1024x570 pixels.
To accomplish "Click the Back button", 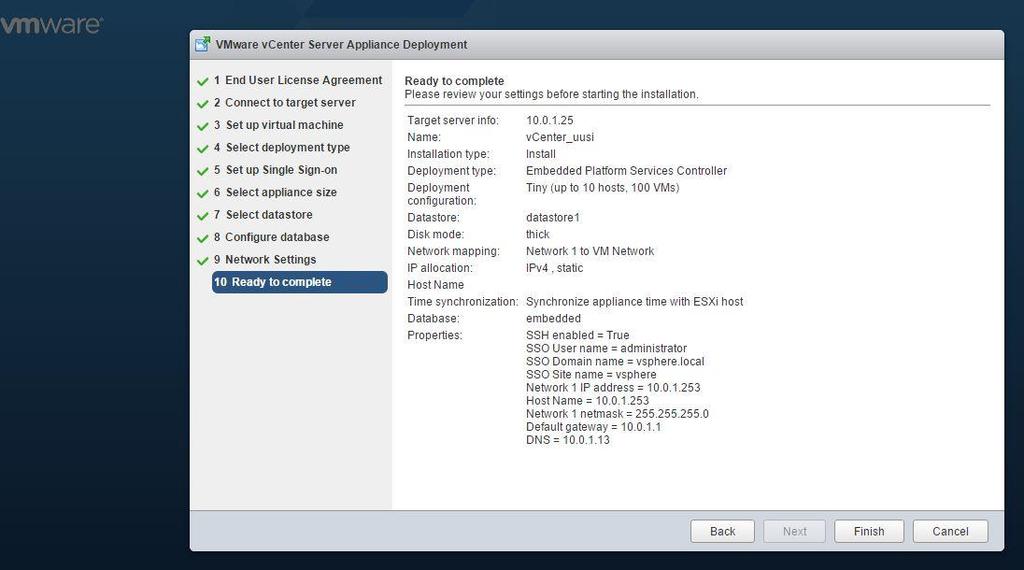I will click(x=722, y=531).
